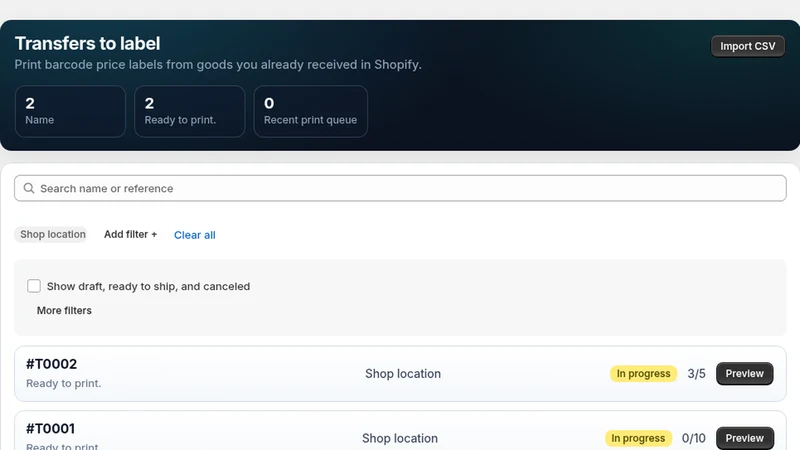Expand More filters

[64, 310]
